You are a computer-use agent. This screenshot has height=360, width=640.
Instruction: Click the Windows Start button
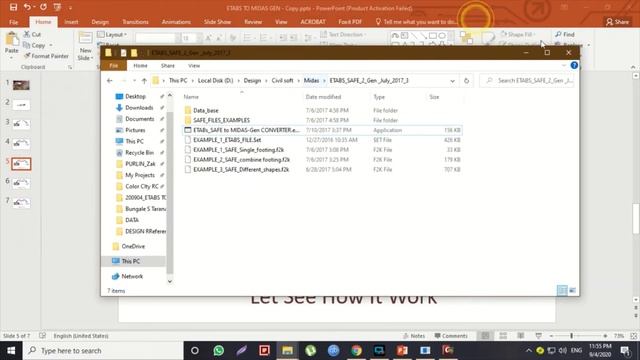click(11, 350)
